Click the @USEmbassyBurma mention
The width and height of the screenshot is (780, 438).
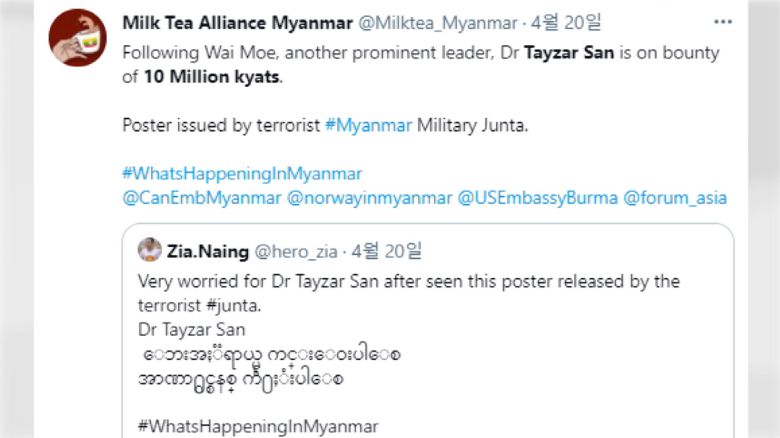point(536,198)
